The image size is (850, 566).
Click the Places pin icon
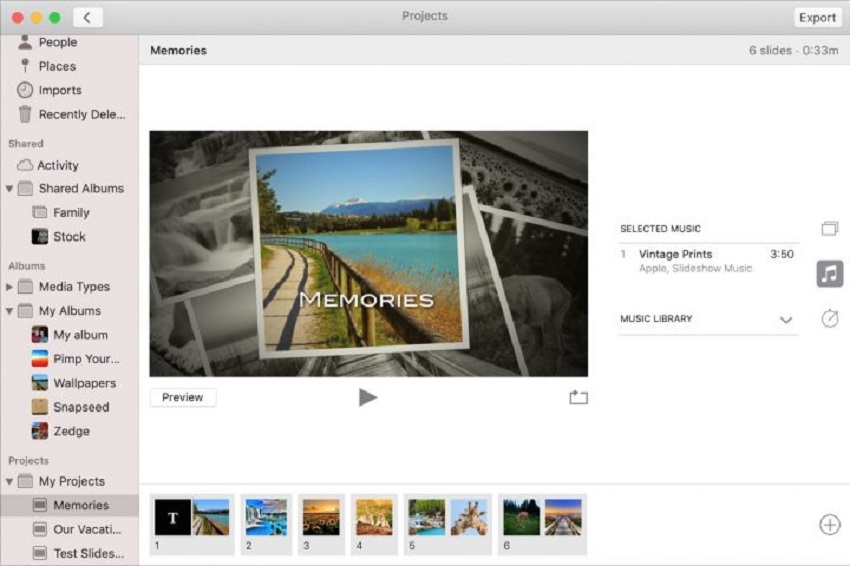tap(25, 66)
